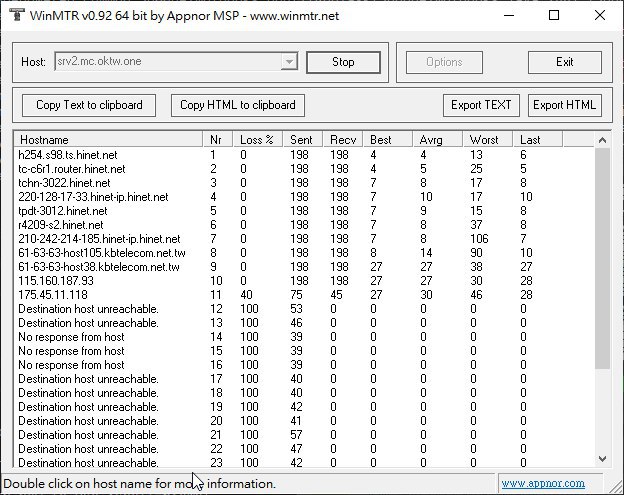This screenshot has height=495, width=624.
Task: Select row tpdt-3012.hinet.net
Action: (x=304, y=211)
